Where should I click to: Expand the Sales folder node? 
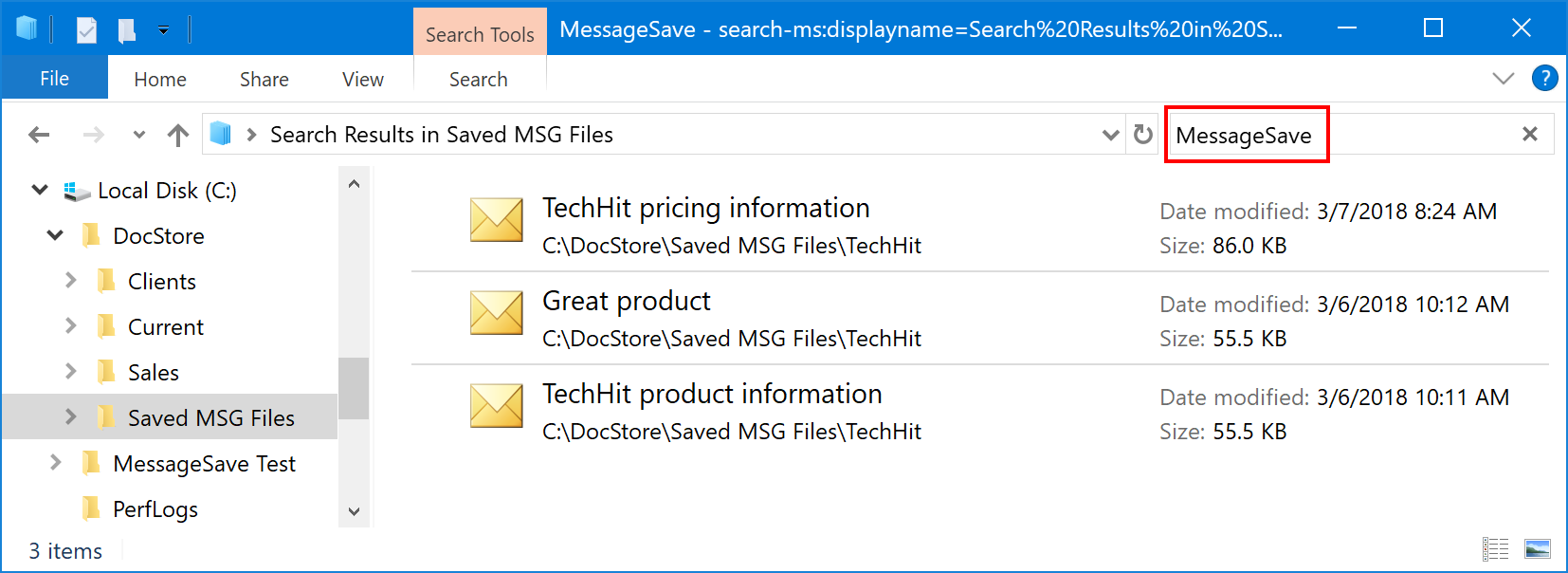(70, 371)
